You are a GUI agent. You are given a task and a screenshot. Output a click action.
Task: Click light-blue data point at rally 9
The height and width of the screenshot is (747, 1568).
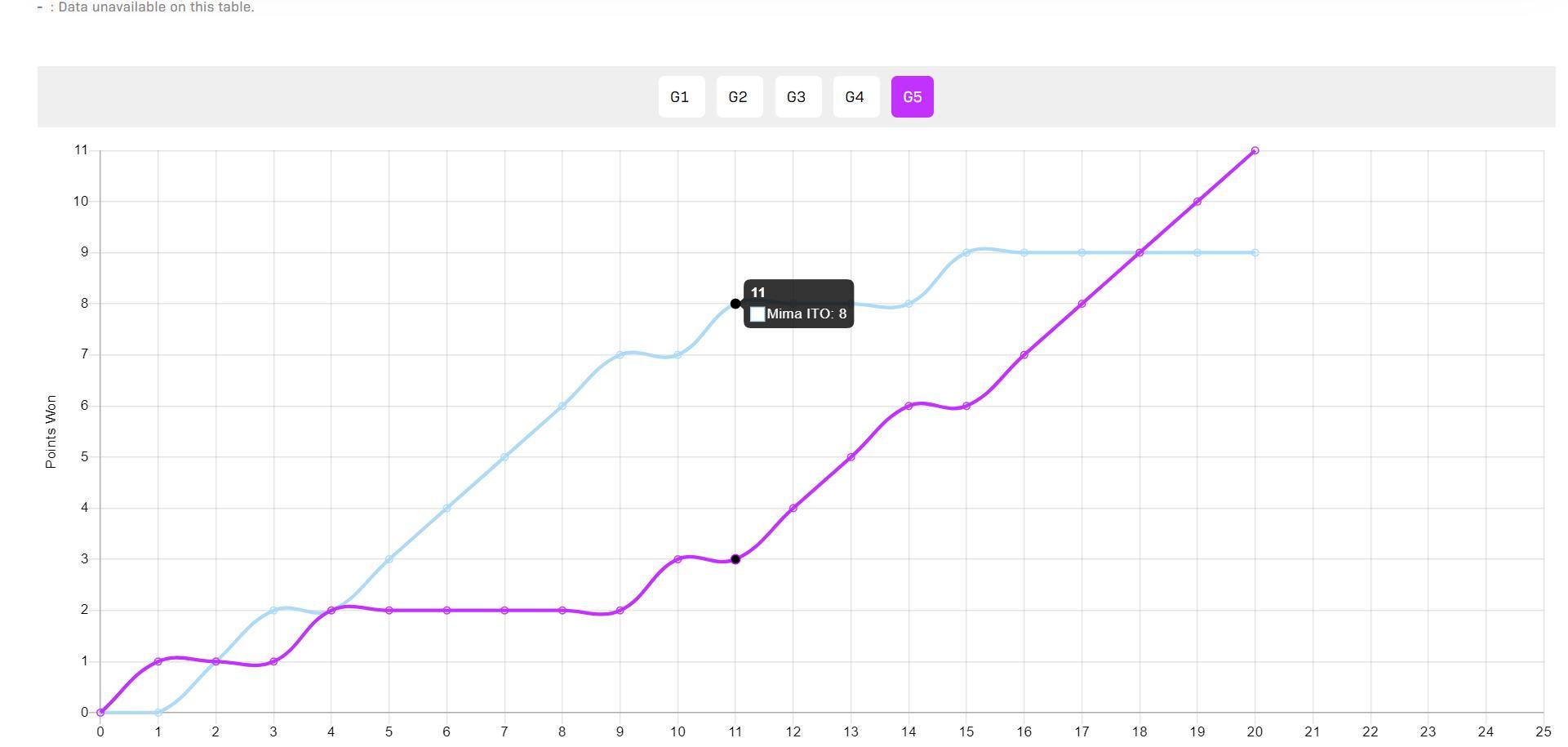[620, 355]
